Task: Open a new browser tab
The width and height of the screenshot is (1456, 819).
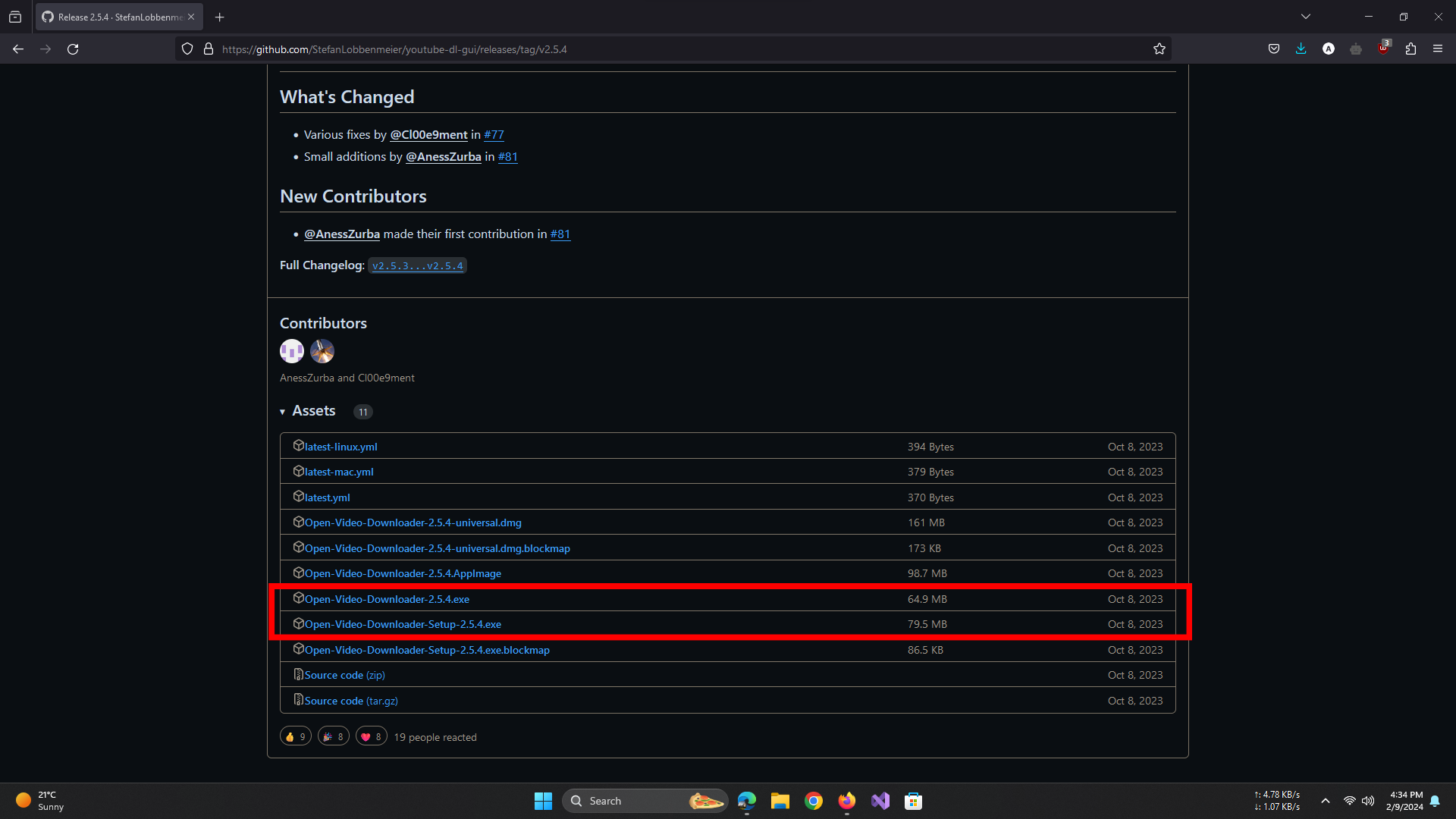Action: click(x=220, y=17)
